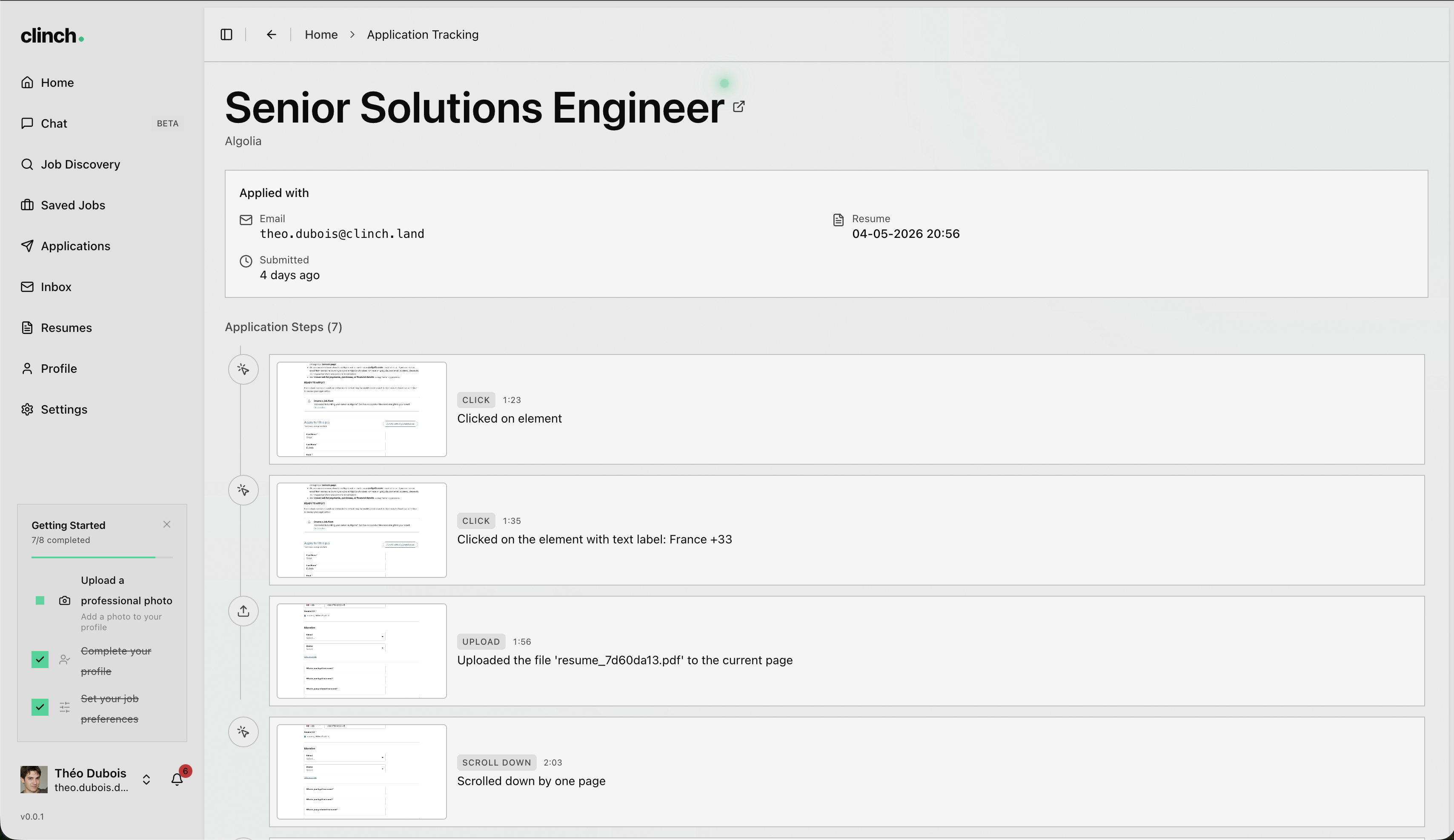Click the timeline cursor icon for 1:35 step
The width and height of the screenshot is (1454, 840).
243,490
